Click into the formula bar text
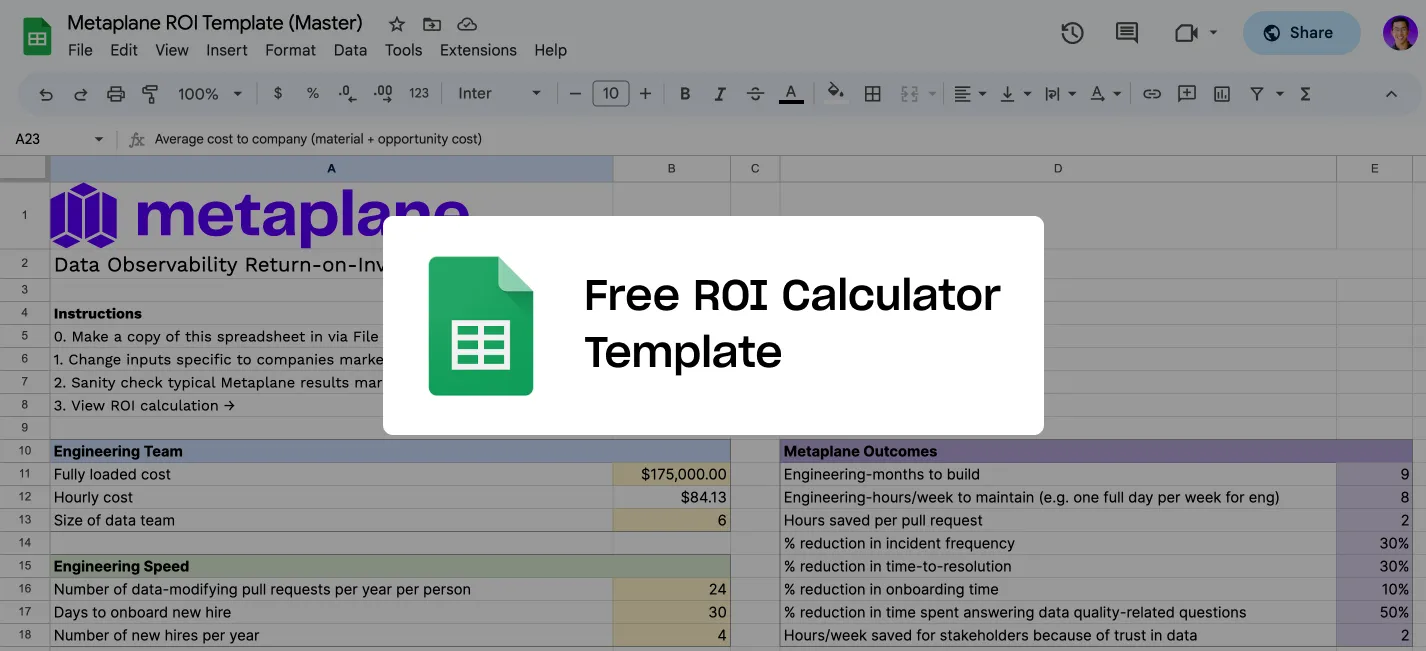The image size is (1426, 651). coord(318,139)
